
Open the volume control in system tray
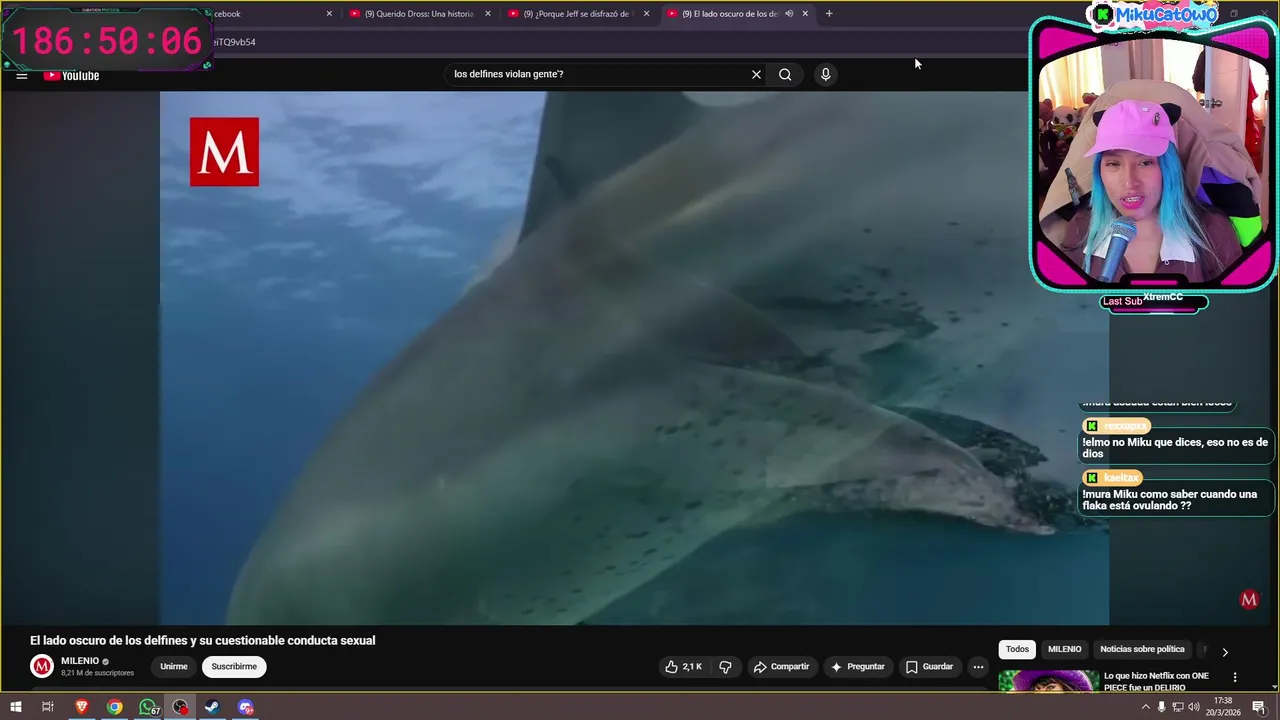1194,707
